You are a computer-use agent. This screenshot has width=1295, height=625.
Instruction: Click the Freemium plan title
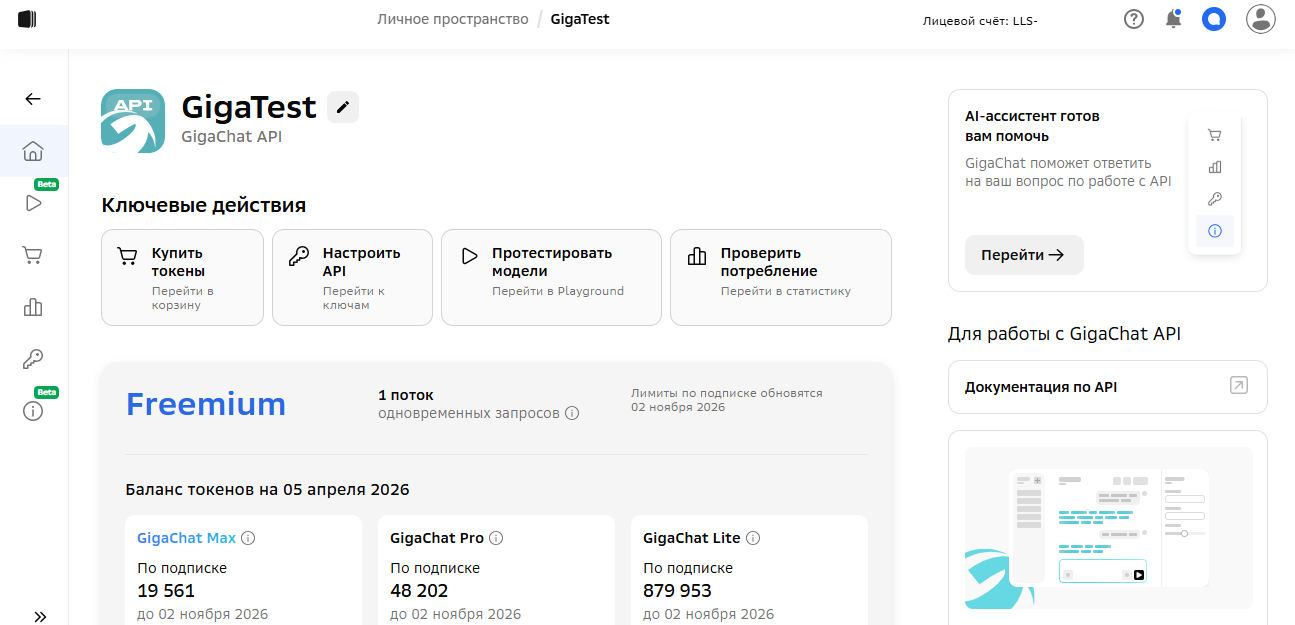[x=206, y=404]
